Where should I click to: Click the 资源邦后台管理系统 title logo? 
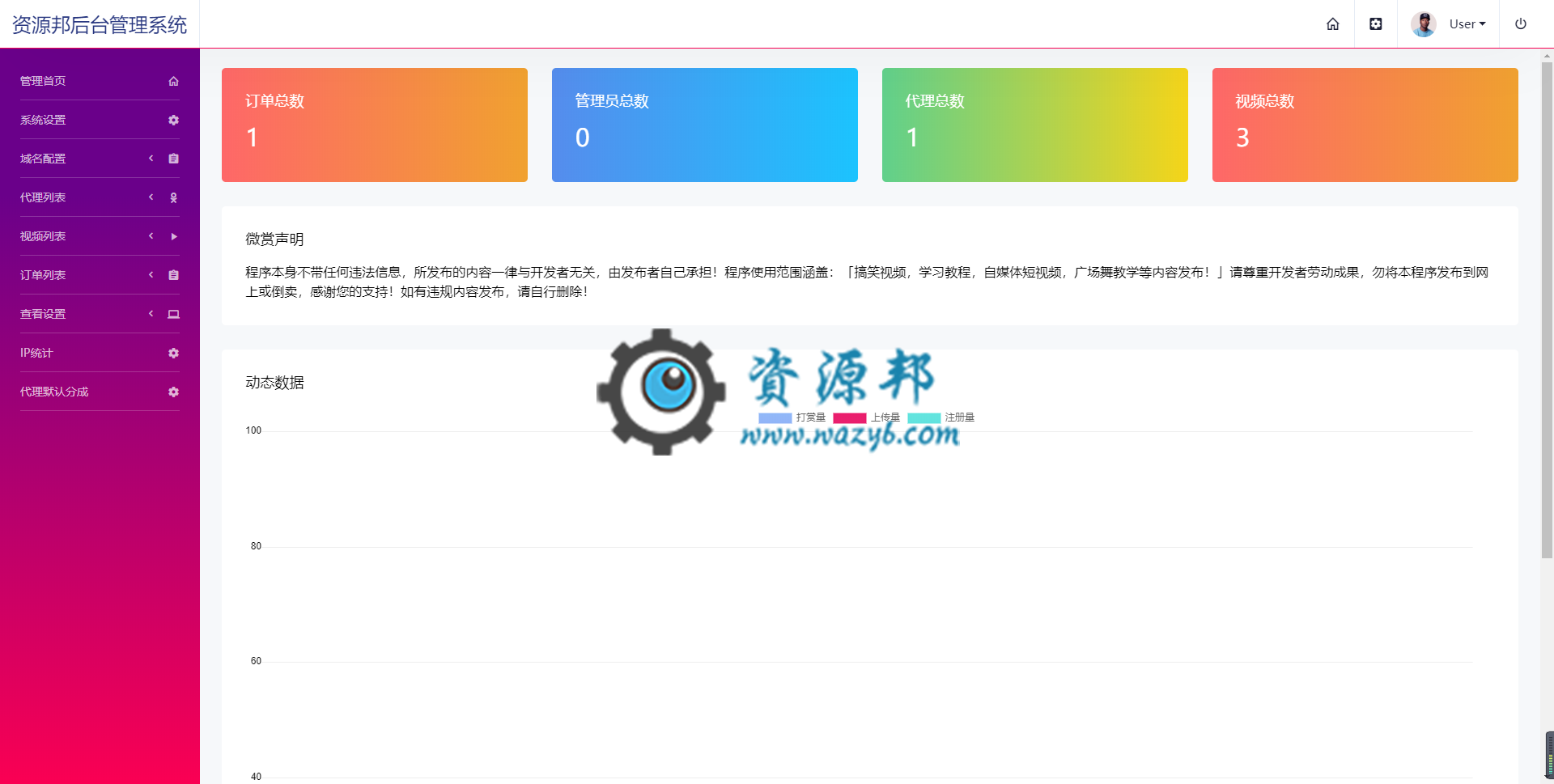pos(100,25)
